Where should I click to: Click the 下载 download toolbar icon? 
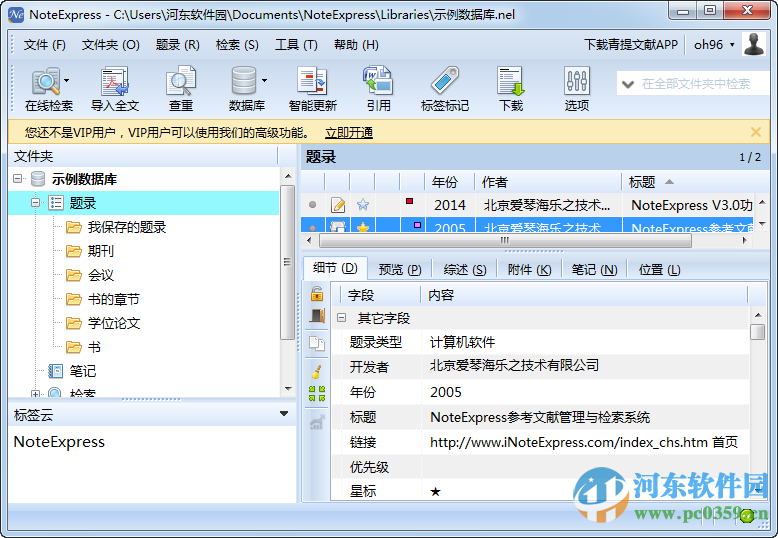pyautogui.click(x=511, y=89)
